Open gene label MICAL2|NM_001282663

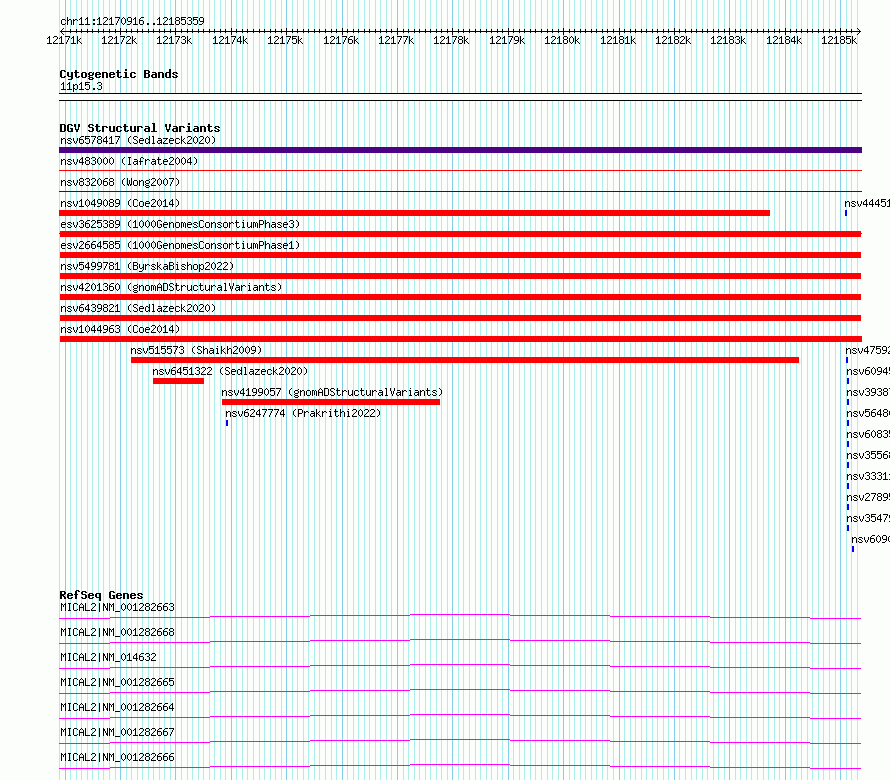pos(117,607)
